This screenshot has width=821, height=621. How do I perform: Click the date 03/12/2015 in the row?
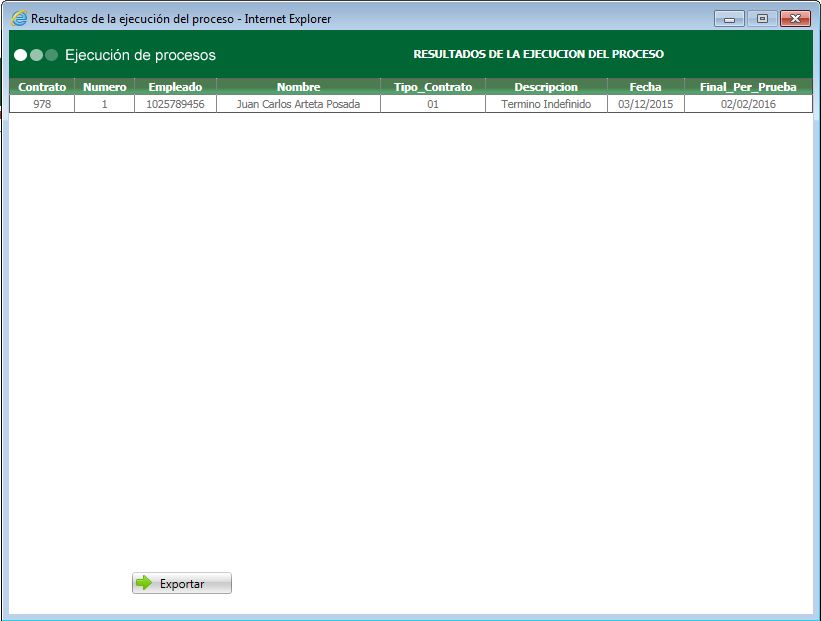coord(645,103)
